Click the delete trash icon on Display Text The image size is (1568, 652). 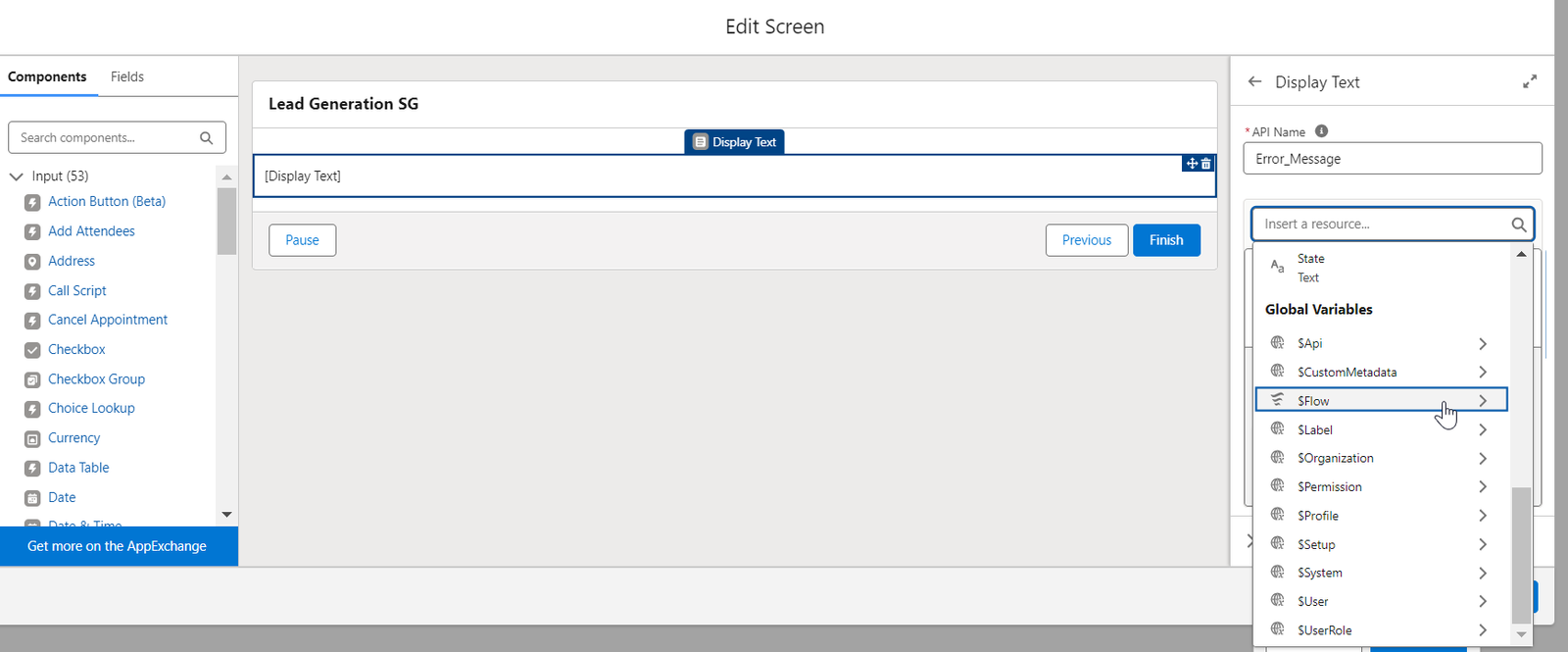[x=1206, y=164]
